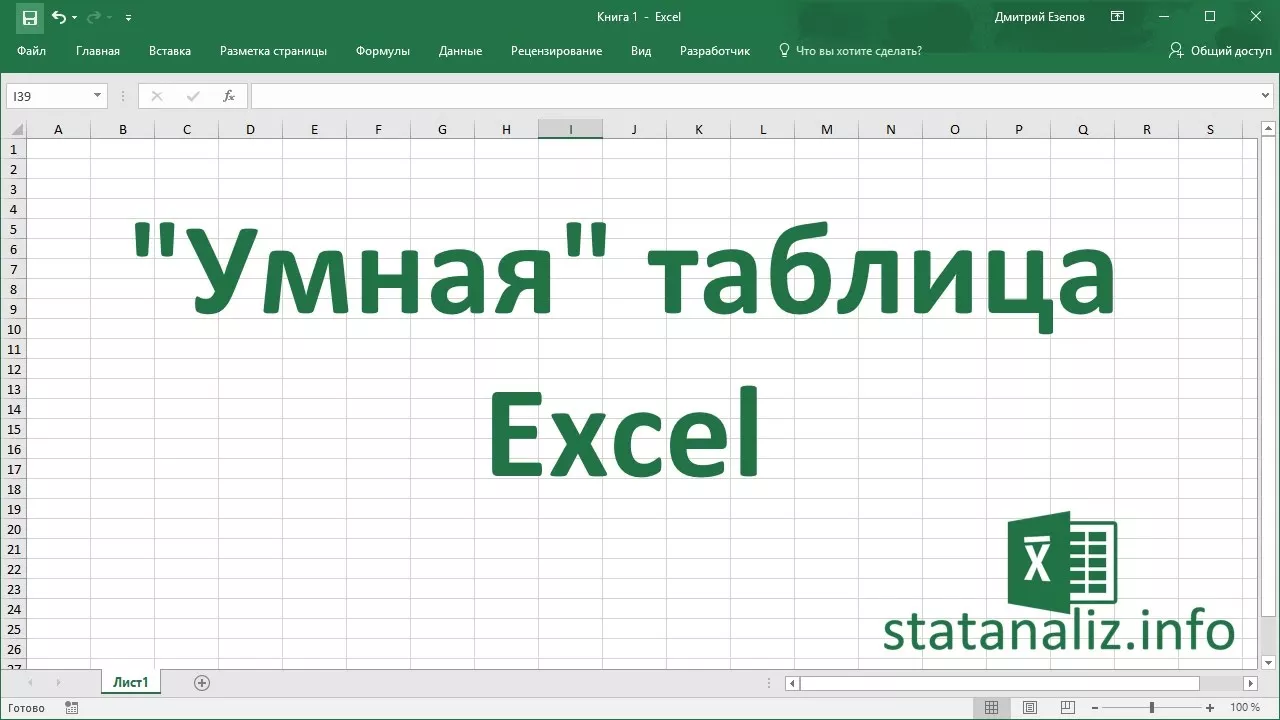The height and width of the screenshot is (720, 1280).
Task: Click the zoom out minus button
Action: 1095,708
